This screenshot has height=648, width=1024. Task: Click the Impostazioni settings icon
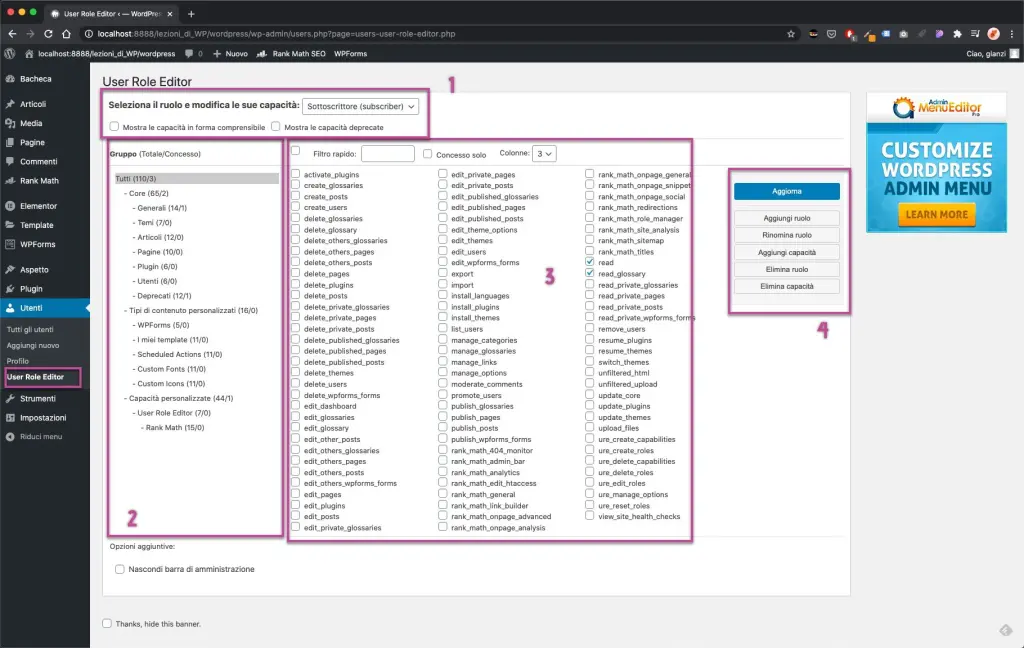(x=10, y=417)
